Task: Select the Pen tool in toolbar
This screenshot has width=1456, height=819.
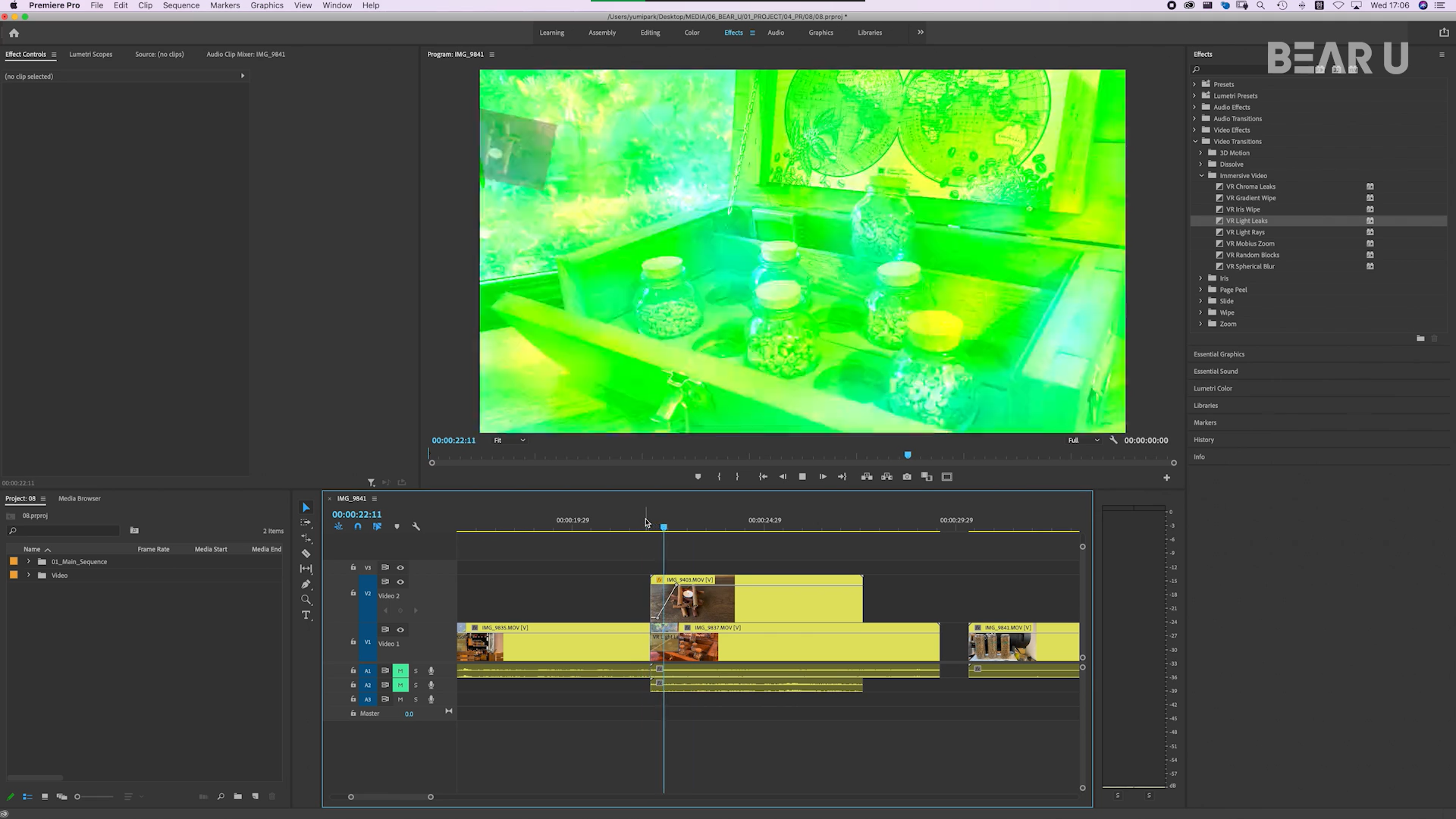Action: coord(306,584)
